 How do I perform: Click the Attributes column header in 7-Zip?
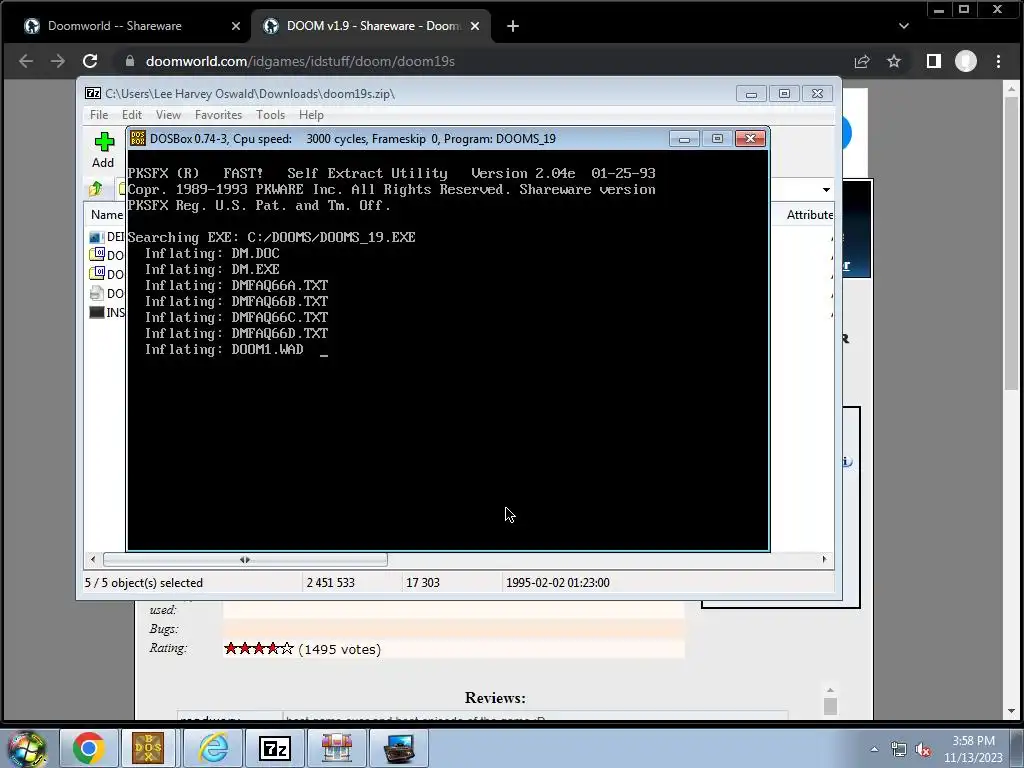[808, 214]
